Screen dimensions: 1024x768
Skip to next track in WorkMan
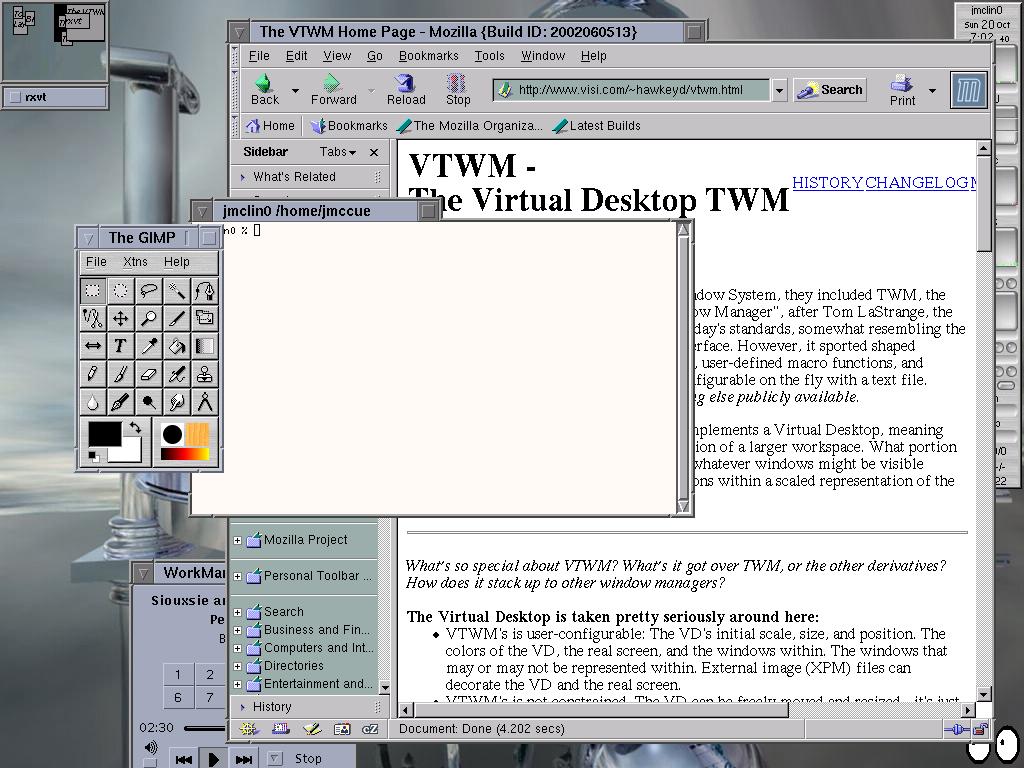pos(244,759)
